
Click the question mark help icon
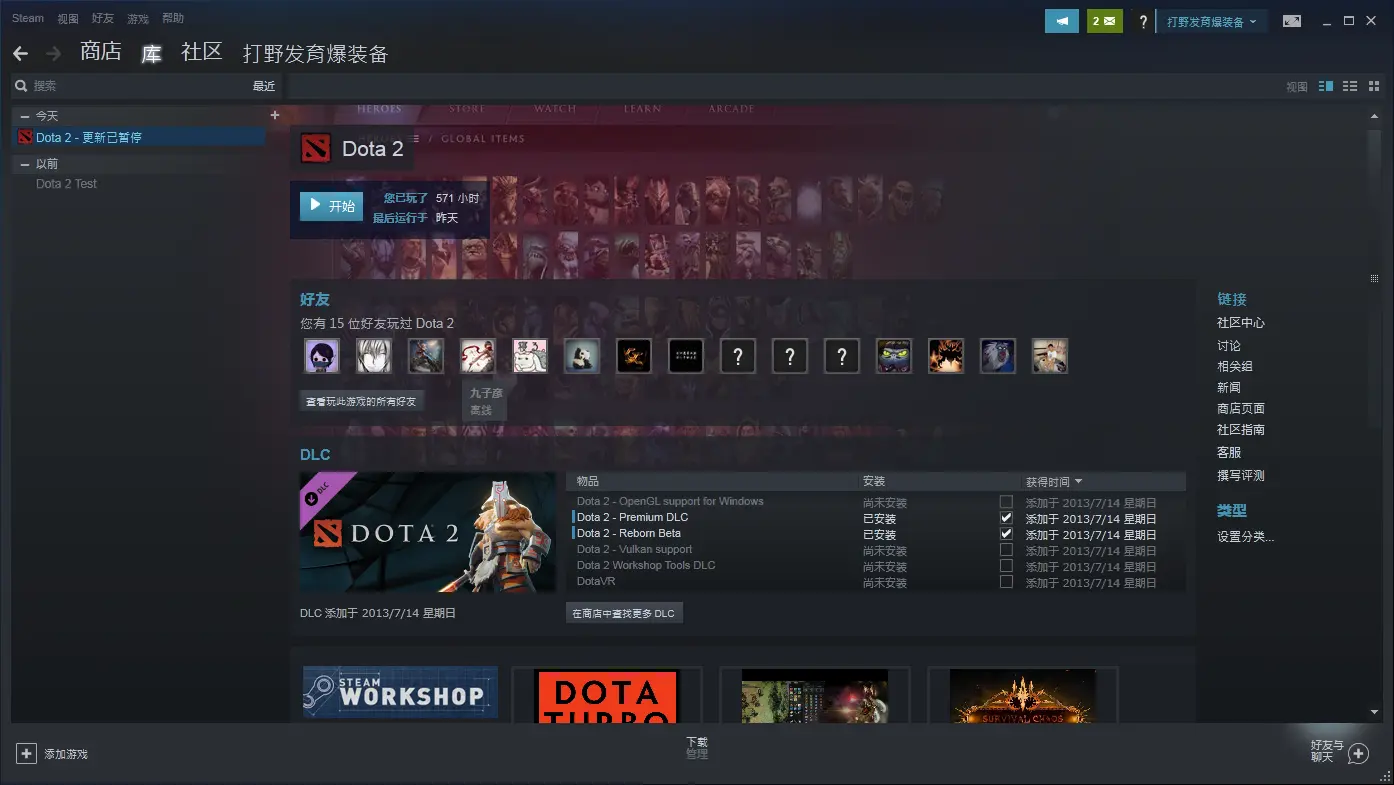[1143, 22]
